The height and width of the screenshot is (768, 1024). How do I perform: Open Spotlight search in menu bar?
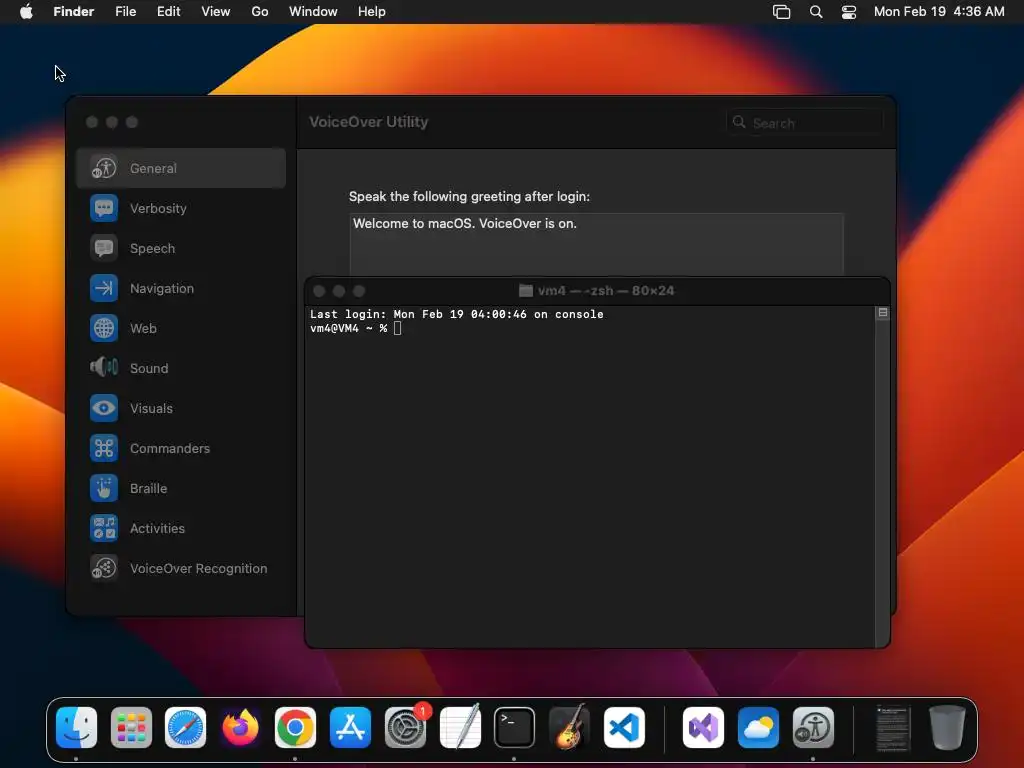click(816, 12)
